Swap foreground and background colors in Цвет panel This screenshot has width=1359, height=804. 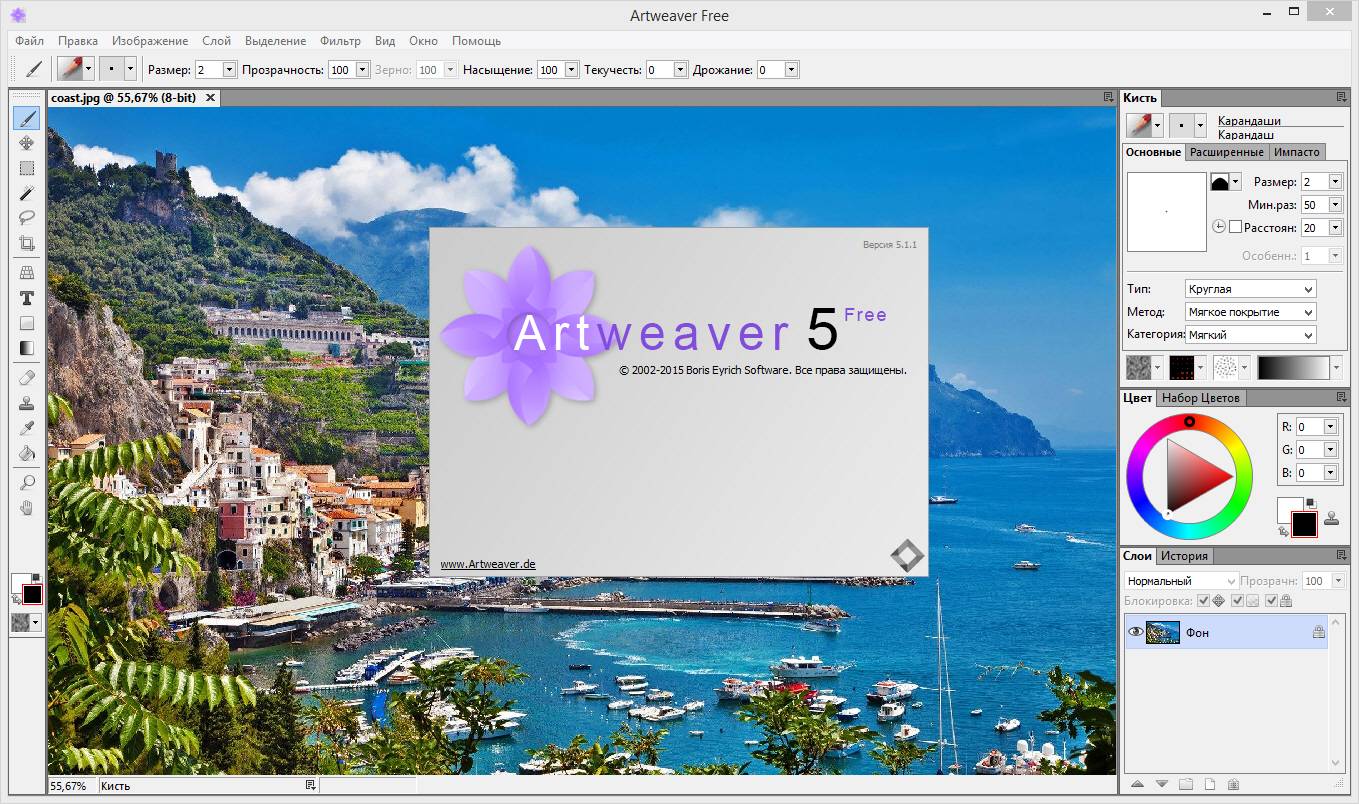[x=1283, y=533]
